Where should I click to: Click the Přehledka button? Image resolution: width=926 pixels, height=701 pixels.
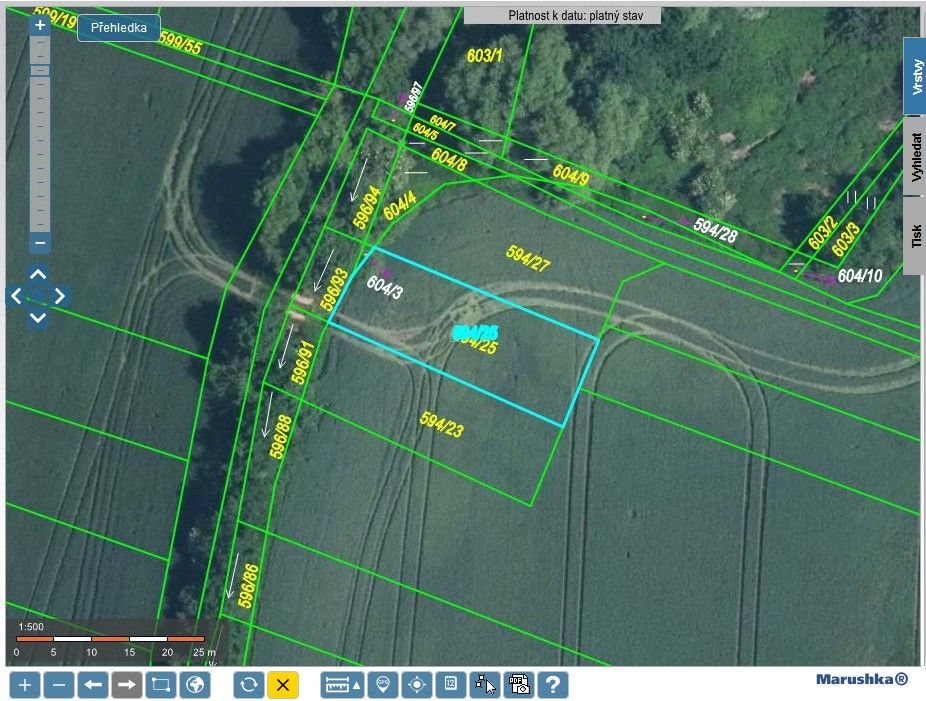119,28
